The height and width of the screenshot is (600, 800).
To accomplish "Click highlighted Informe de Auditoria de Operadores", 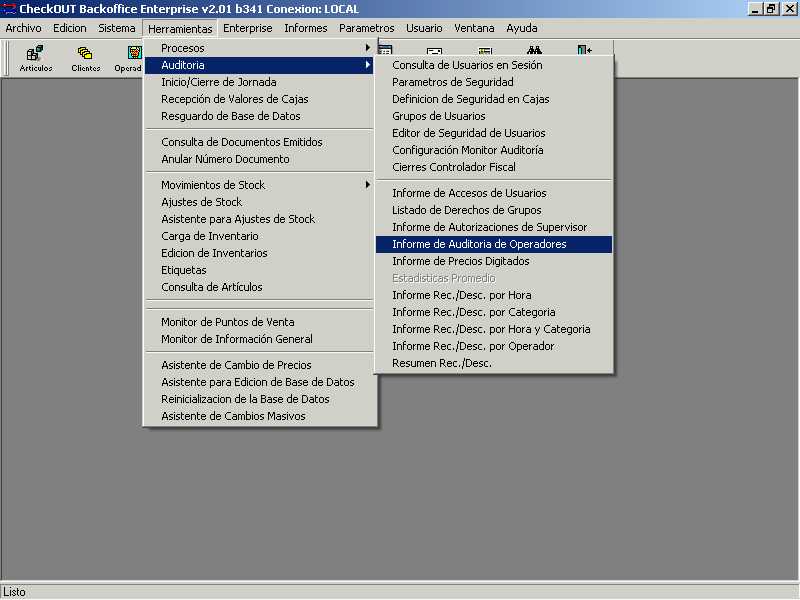I will (x=494, y=244).
